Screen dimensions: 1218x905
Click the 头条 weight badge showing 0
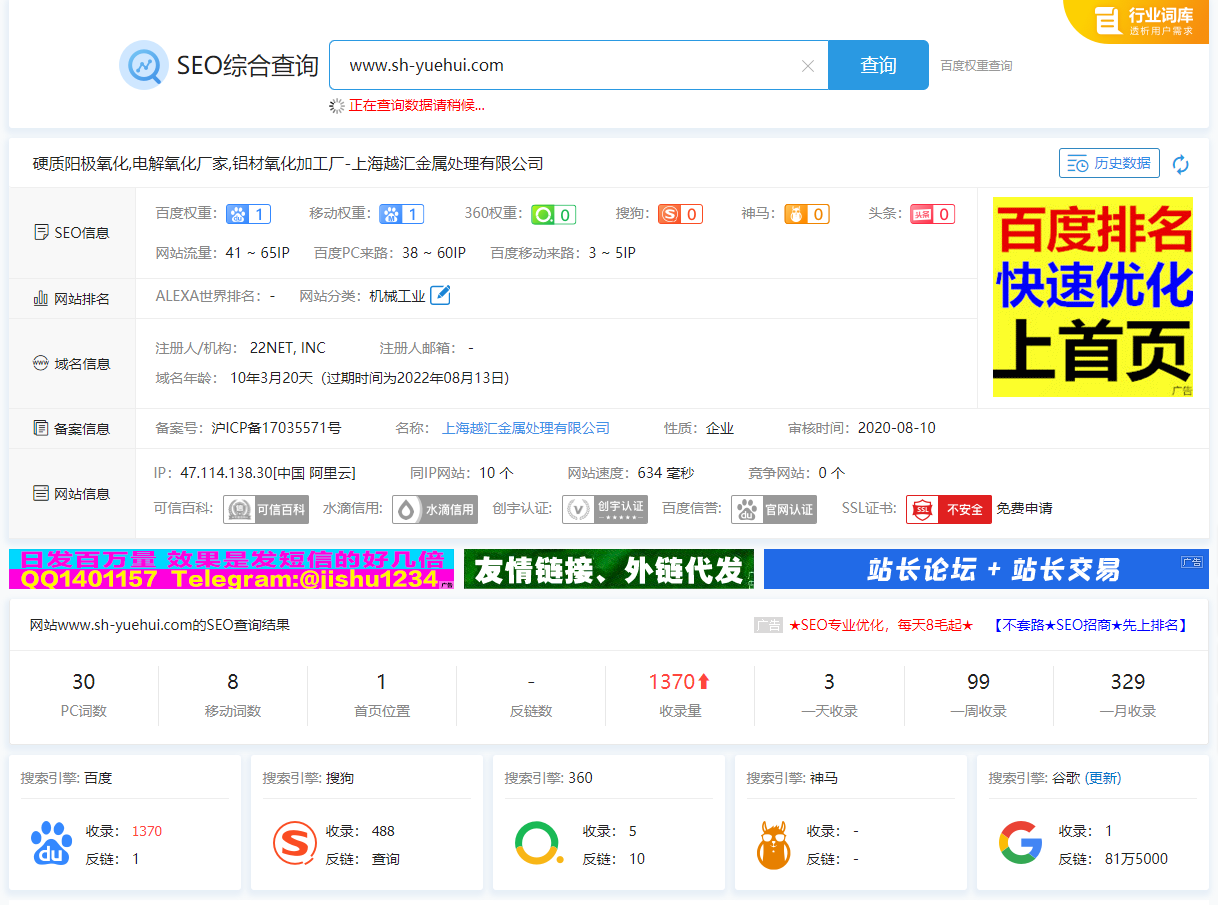coord(931,213)
